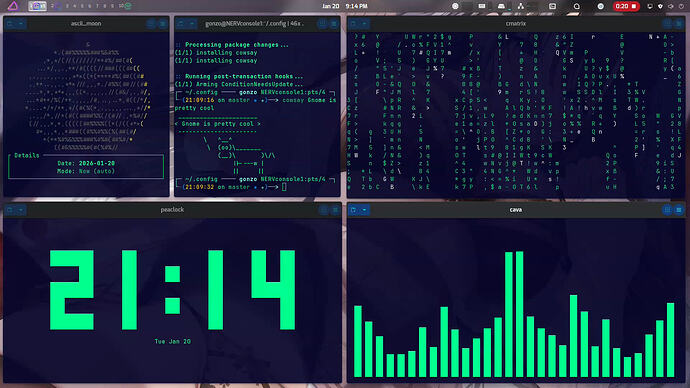Click 'Arming ConditionNeedsUpdate...' line

point(239,84)
